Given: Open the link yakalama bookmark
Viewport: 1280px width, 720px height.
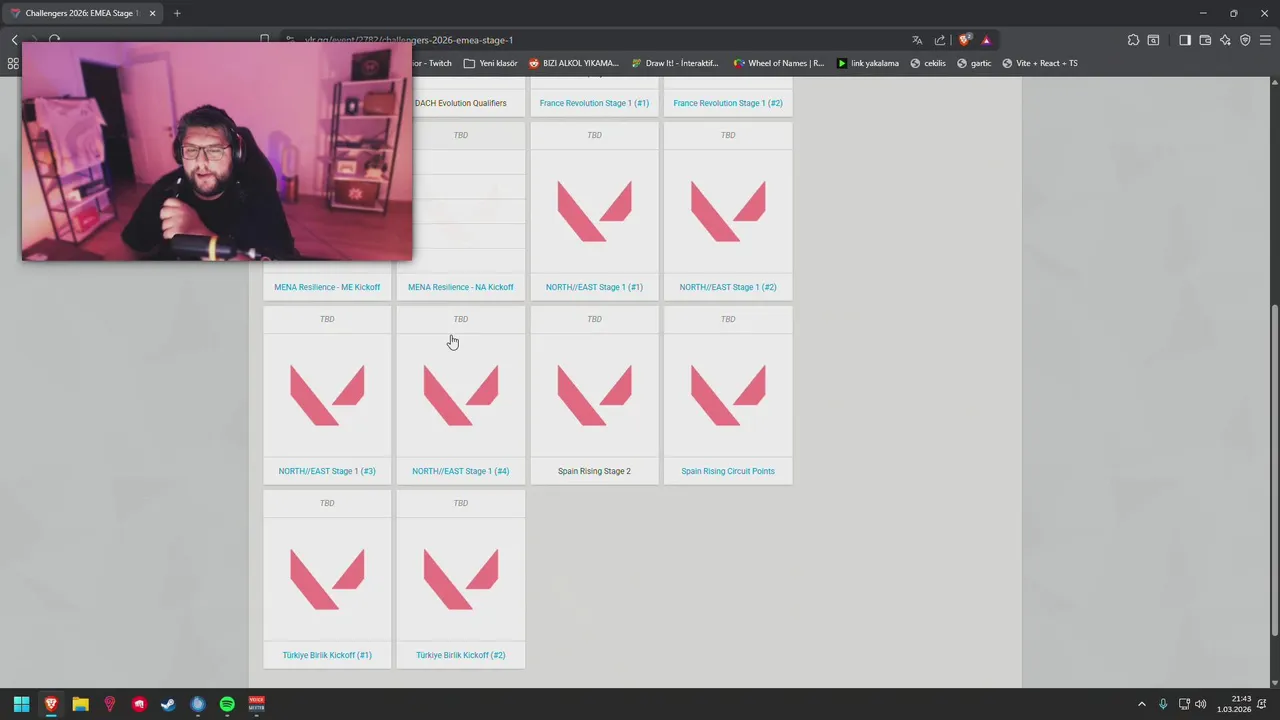Looking at the screenshot, I should (867, 63).
